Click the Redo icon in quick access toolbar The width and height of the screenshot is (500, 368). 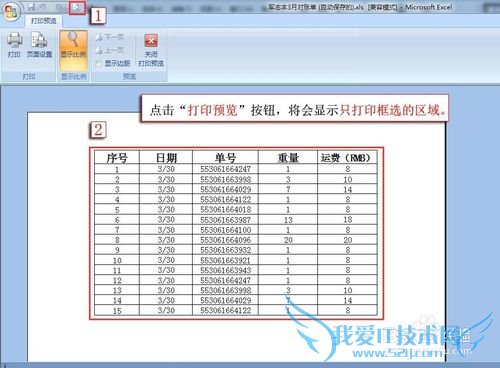[59, 7]
